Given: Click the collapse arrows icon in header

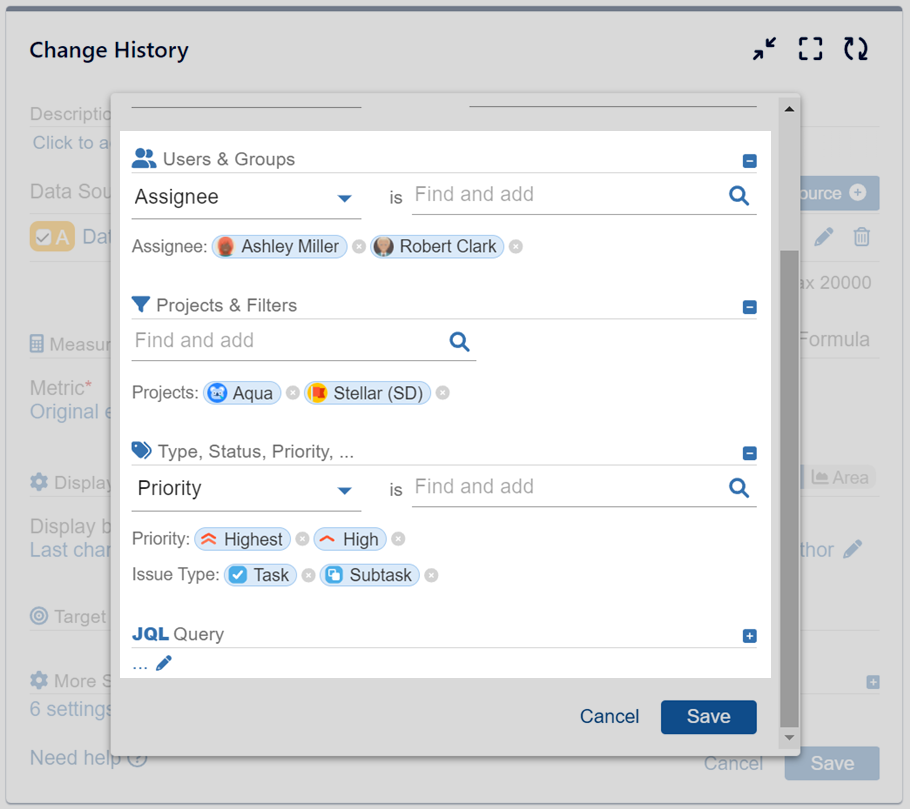Looking at the screenshot, I should [x=765, y=49].
